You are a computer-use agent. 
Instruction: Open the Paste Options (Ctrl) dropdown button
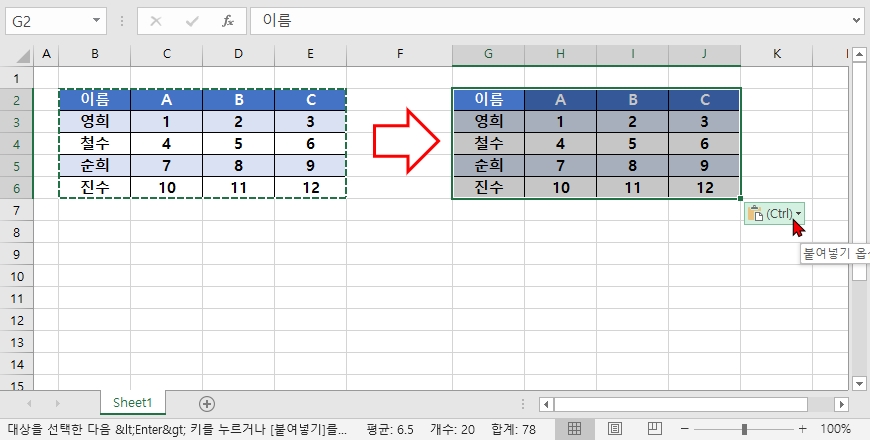pyautogui.click(x=774, y=213)
